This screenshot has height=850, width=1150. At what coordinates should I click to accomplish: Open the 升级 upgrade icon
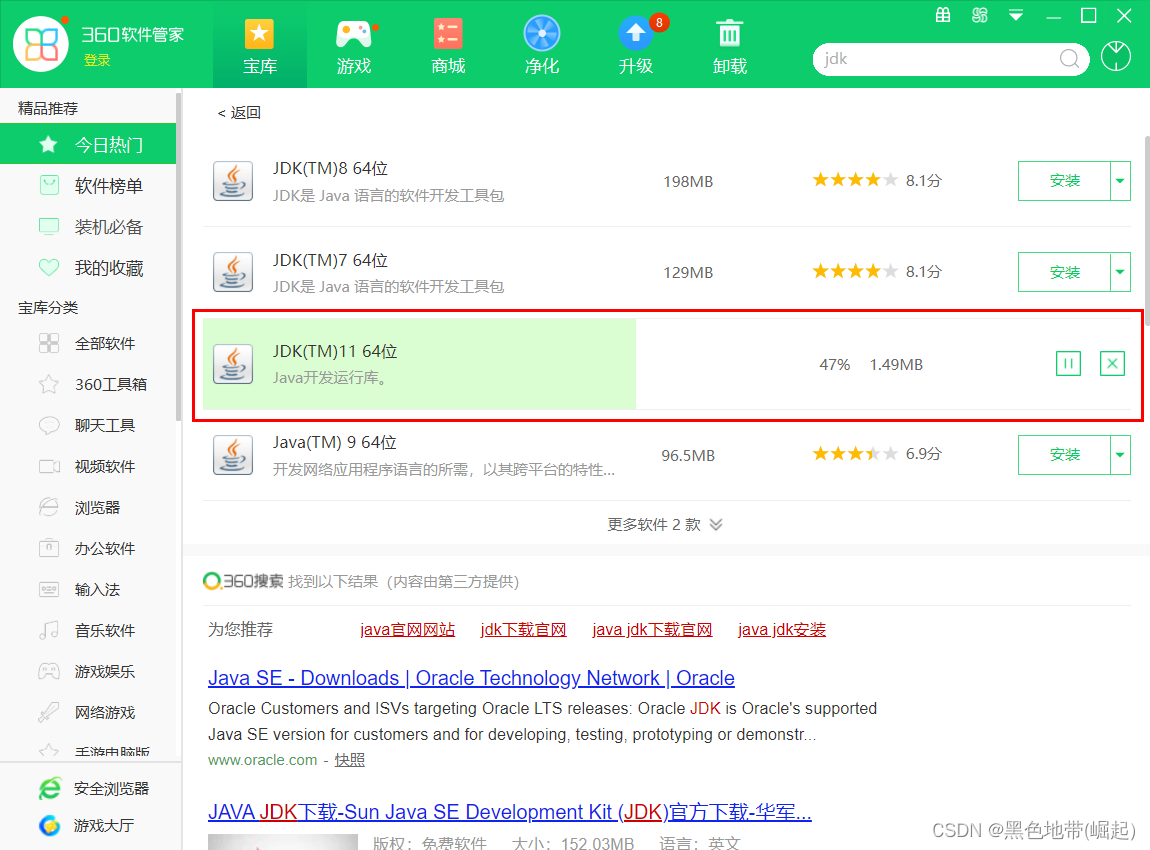click(x=636, y=35)
